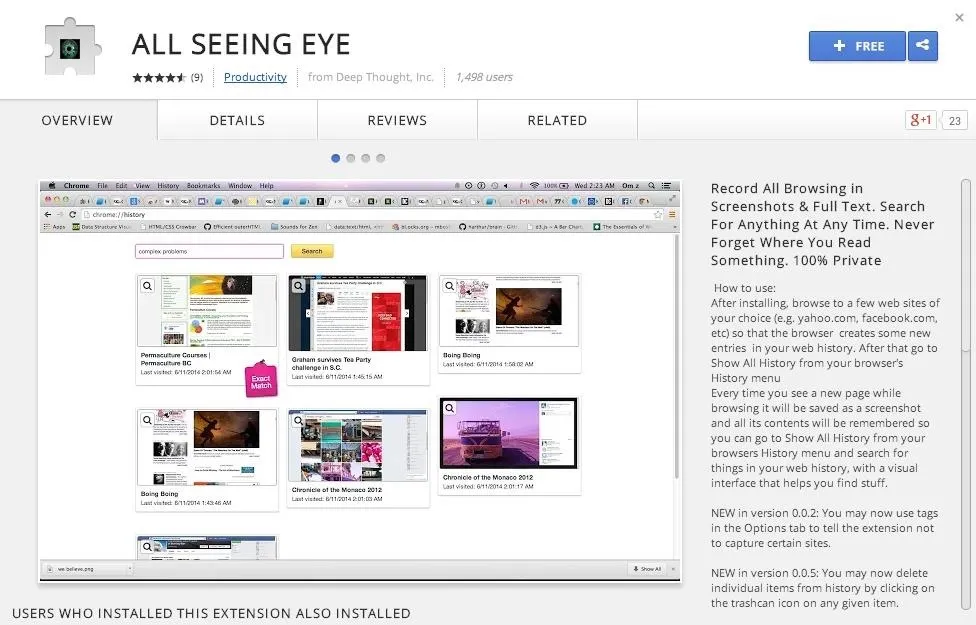Switch to the Details tab
This screenshot has width=976, height=625.
(237, 120)
